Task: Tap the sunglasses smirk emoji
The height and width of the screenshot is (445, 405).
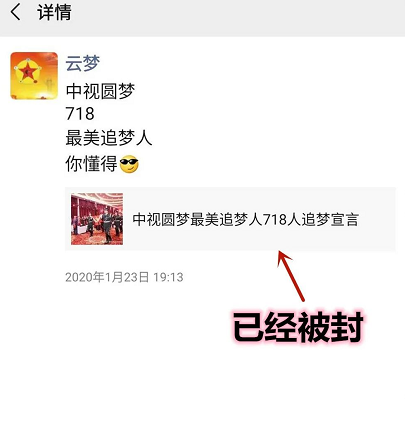Action: [129, 164]
